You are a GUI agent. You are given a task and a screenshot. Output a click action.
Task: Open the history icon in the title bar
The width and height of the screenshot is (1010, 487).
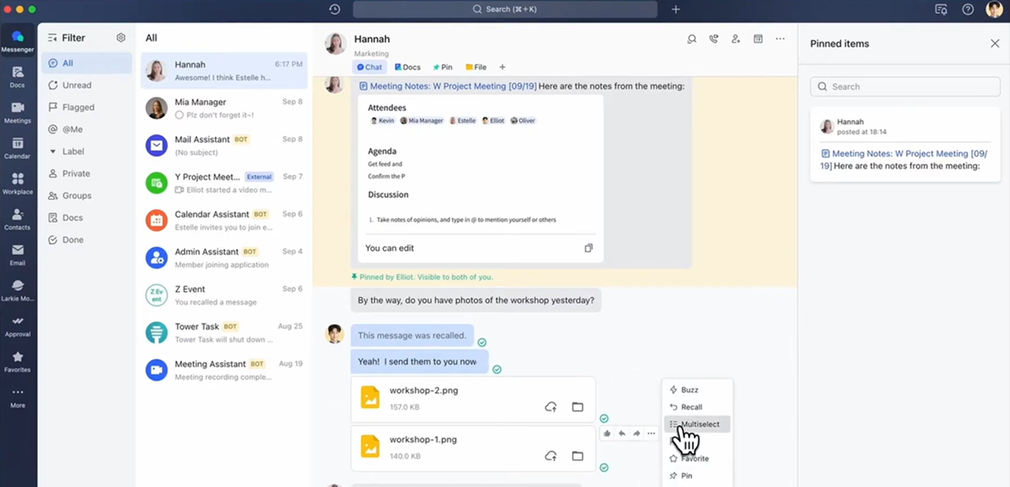334,9
